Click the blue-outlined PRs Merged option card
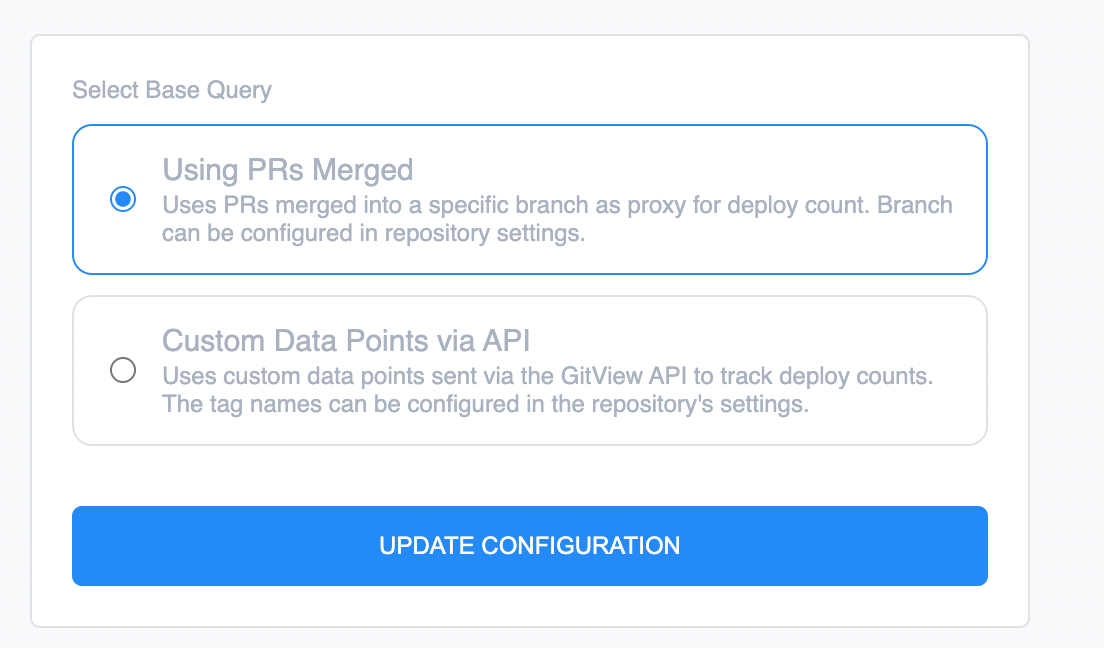 [x=529, y=199]
